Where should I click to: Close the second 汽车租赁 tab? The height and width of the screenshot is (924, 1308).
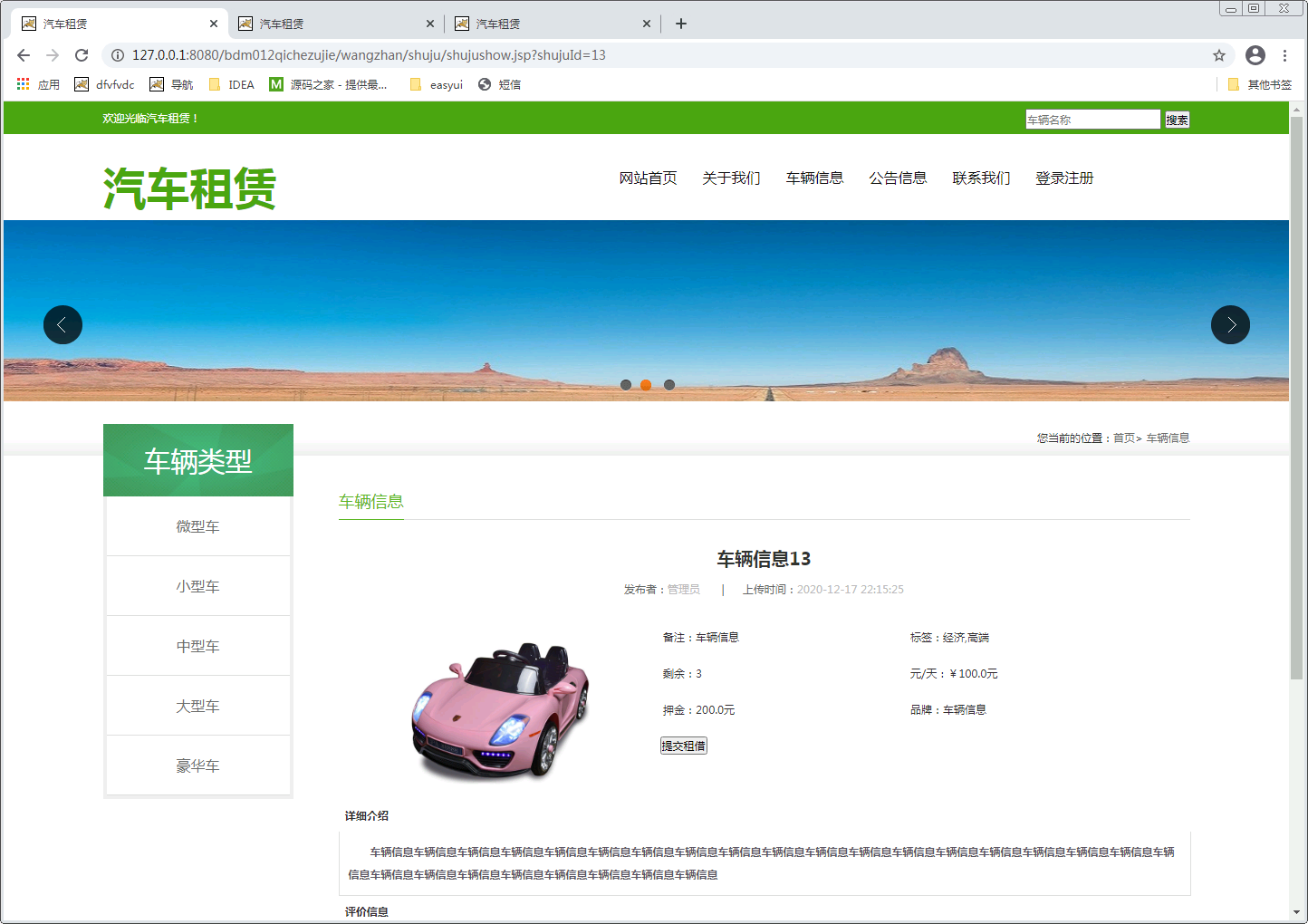pyautogui.click(x=430, y=24)
